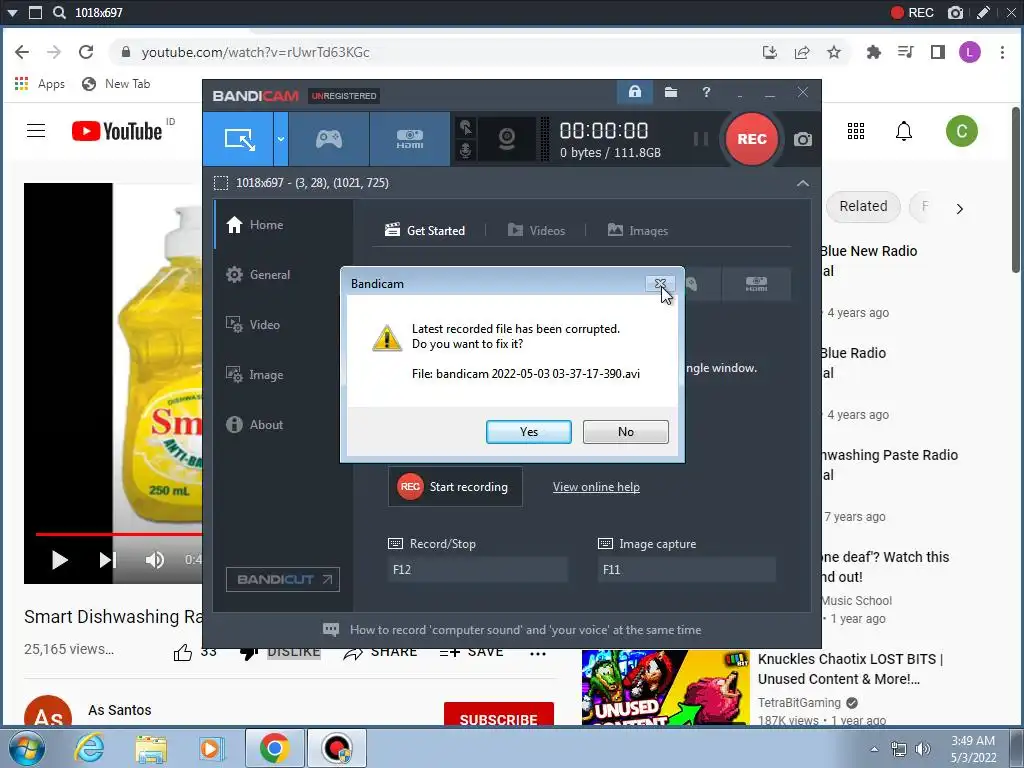Open Image settings in Bandicam sidebar
Image resolution: width=1024 pixels, height=768 pixels.
(283, 375)
